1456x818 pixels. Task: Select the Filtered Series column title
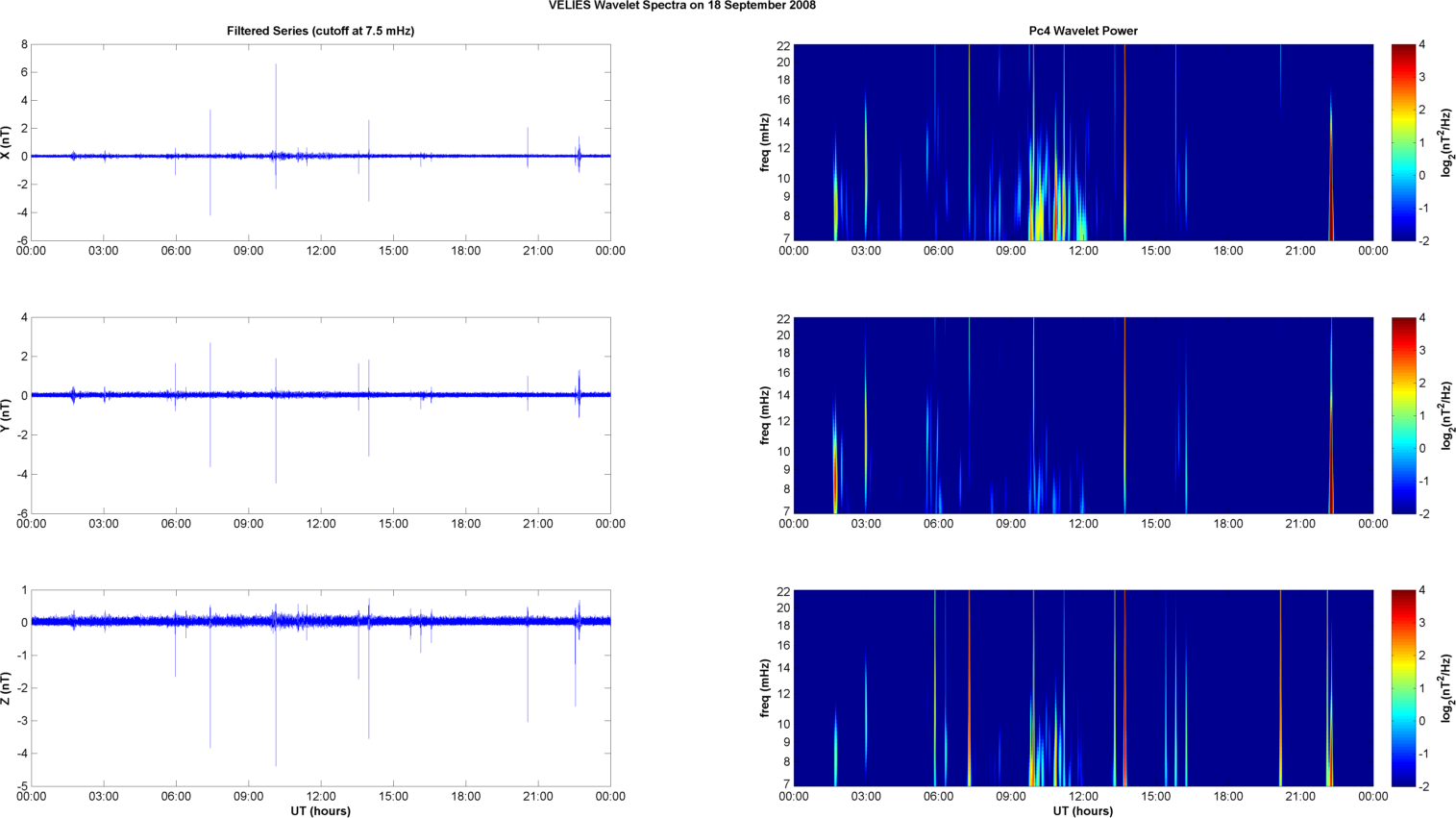click(320, 31)
